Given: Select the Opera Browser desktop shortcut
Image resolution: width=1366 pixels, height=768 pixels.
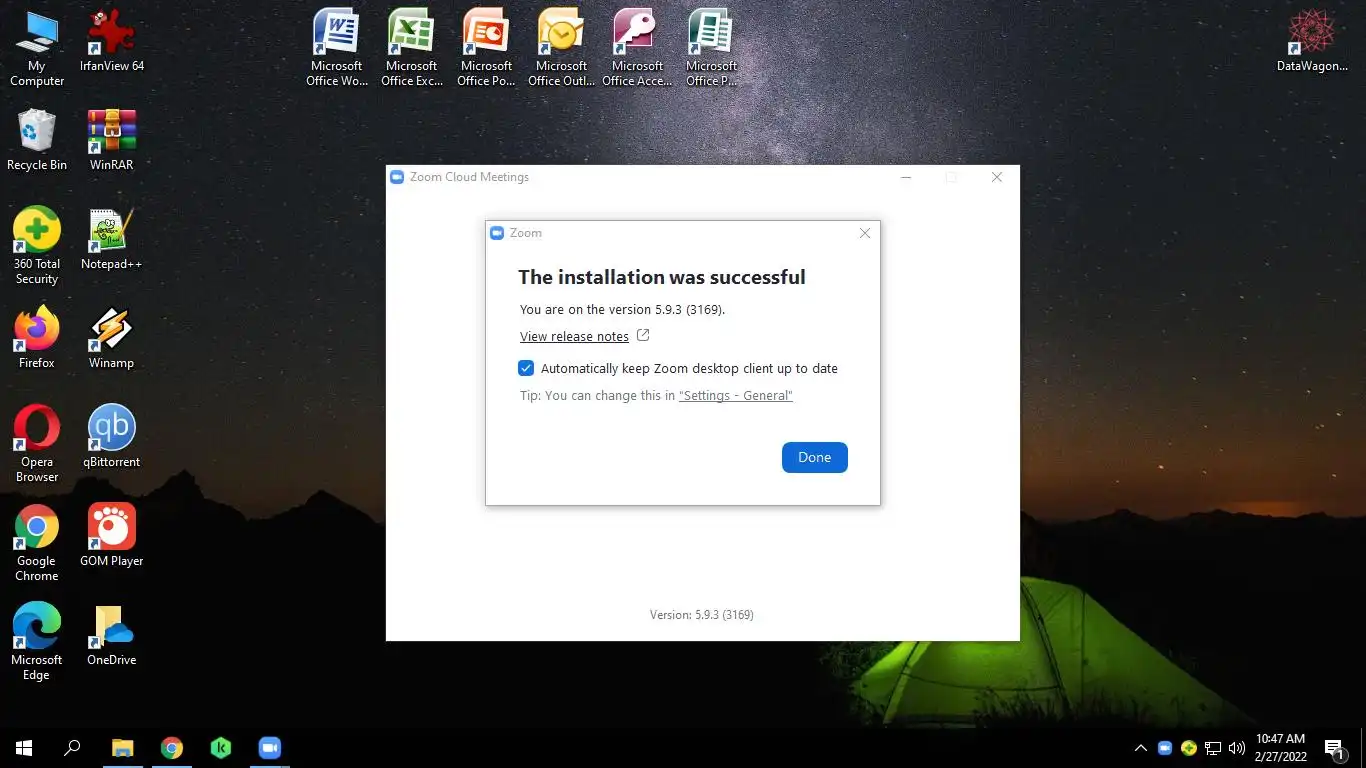Looking at the screenshot, I should [x=37, y=444].
